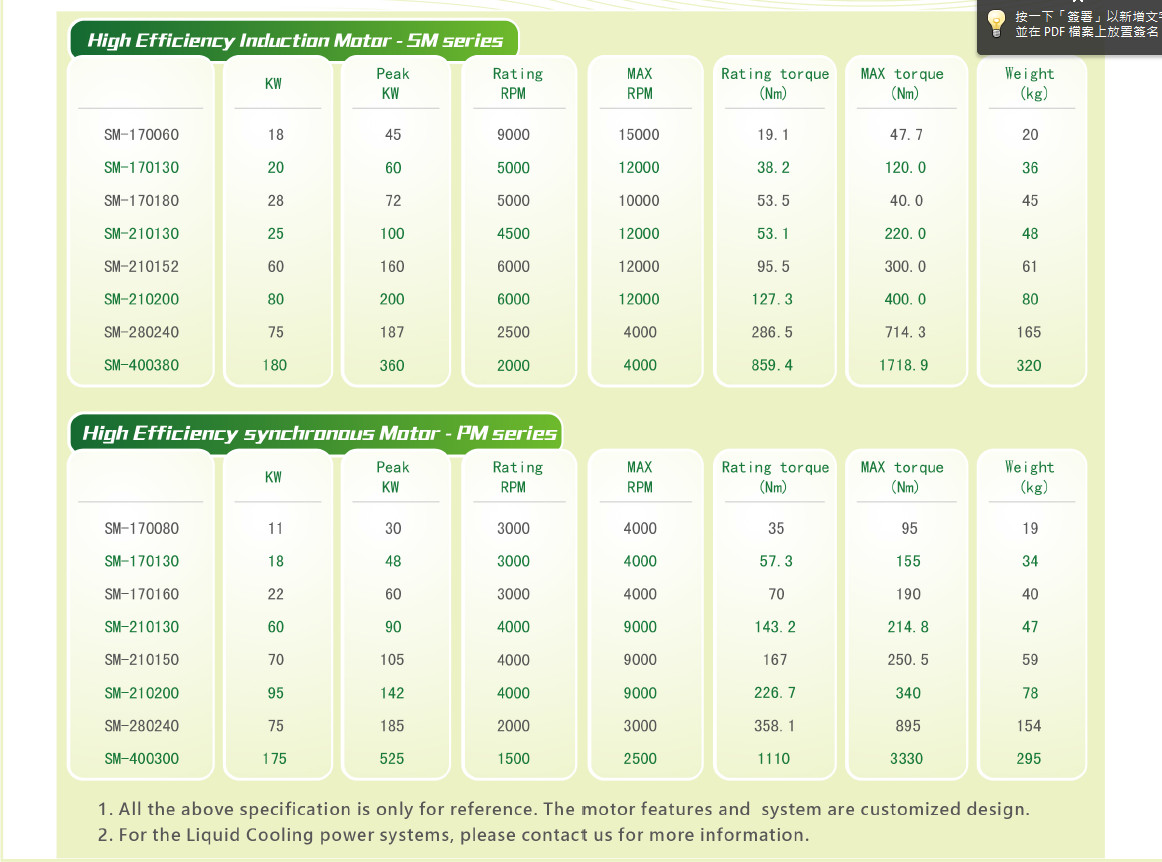Select the SM-400380 model label
Image resolution: width=1162 pixels, height=862 pixels.
pyautogui.click(x=142, y=365)
